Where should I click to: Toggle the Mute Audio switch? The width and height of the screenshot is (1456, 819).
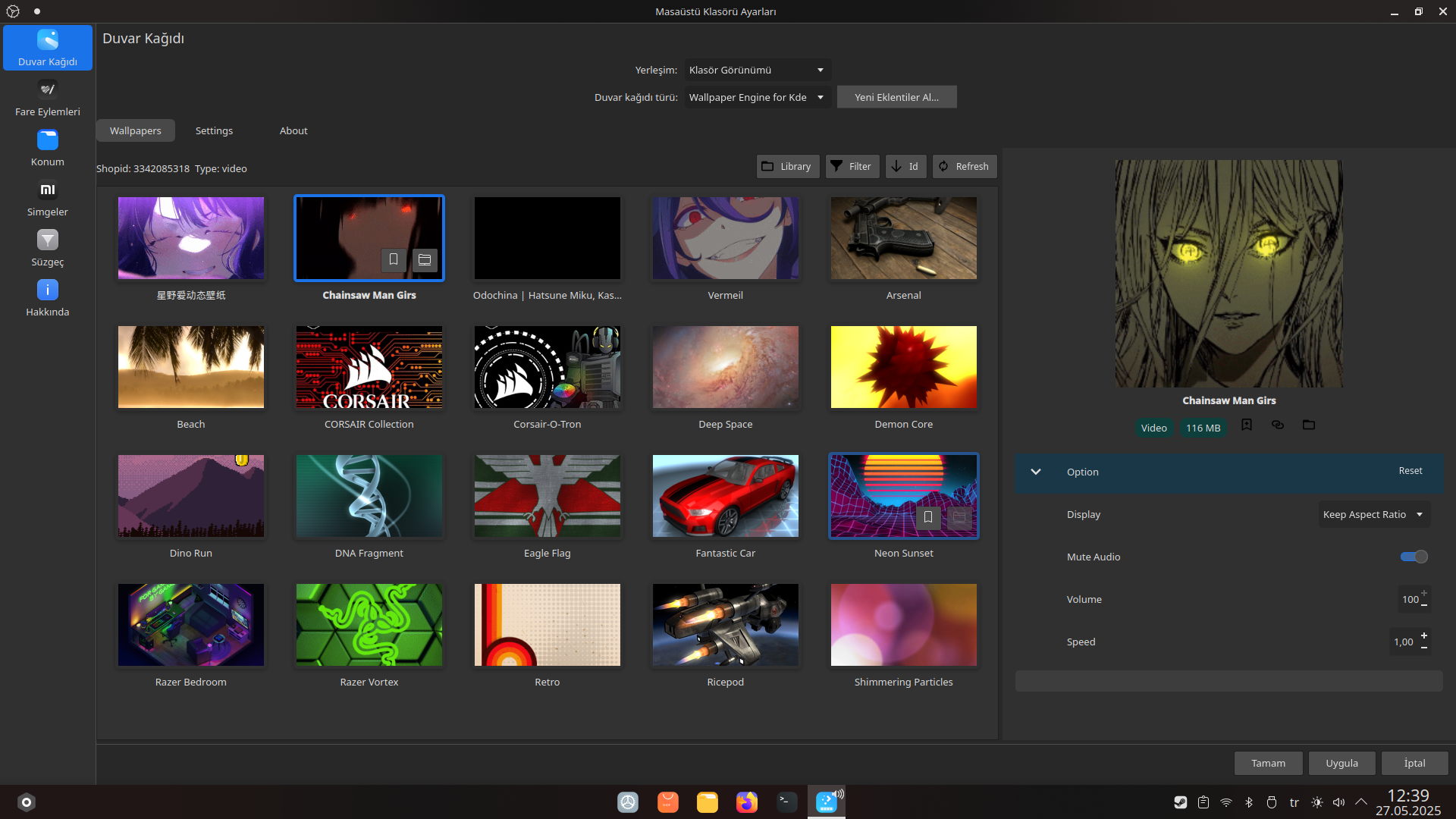click(x=1414, y=557)
